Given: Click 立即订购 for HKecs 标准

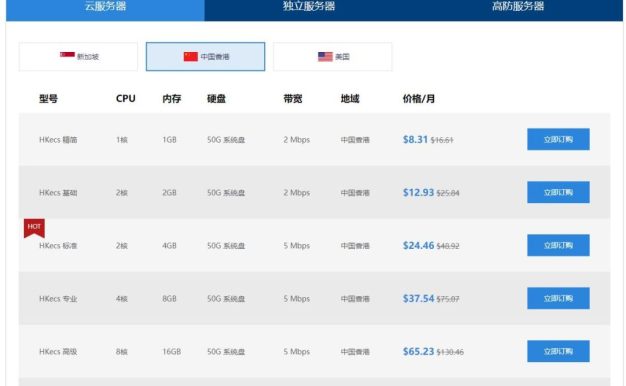Looking at the screenshot, I should [558, 245].
